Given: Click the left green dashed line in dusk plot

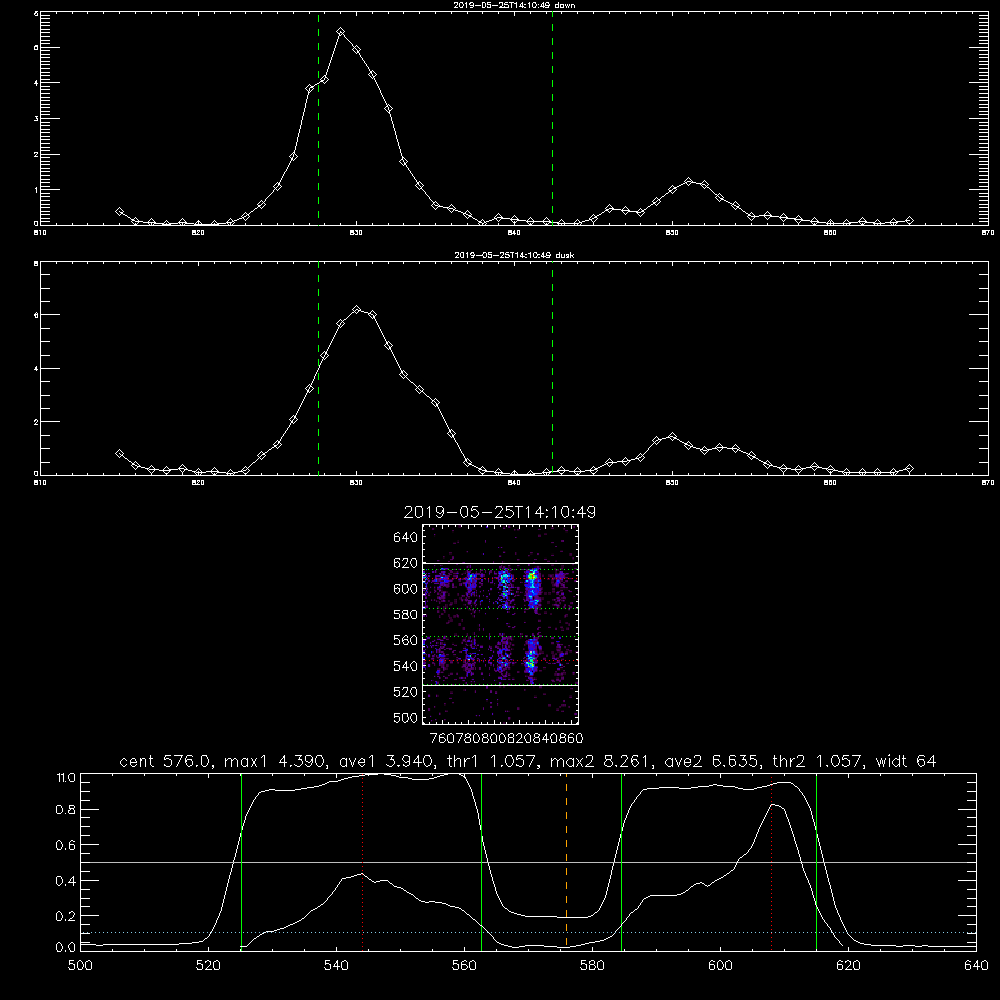Looking at the screenshot, I should [318, 368].
